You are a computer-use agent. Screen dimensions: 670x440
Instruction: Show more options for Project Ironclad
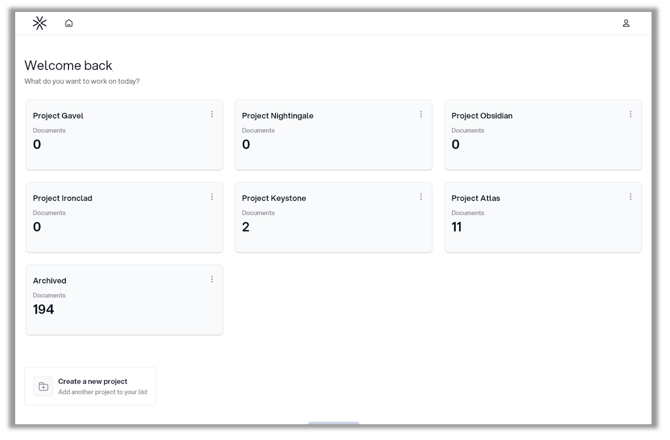tap(212, 197)
